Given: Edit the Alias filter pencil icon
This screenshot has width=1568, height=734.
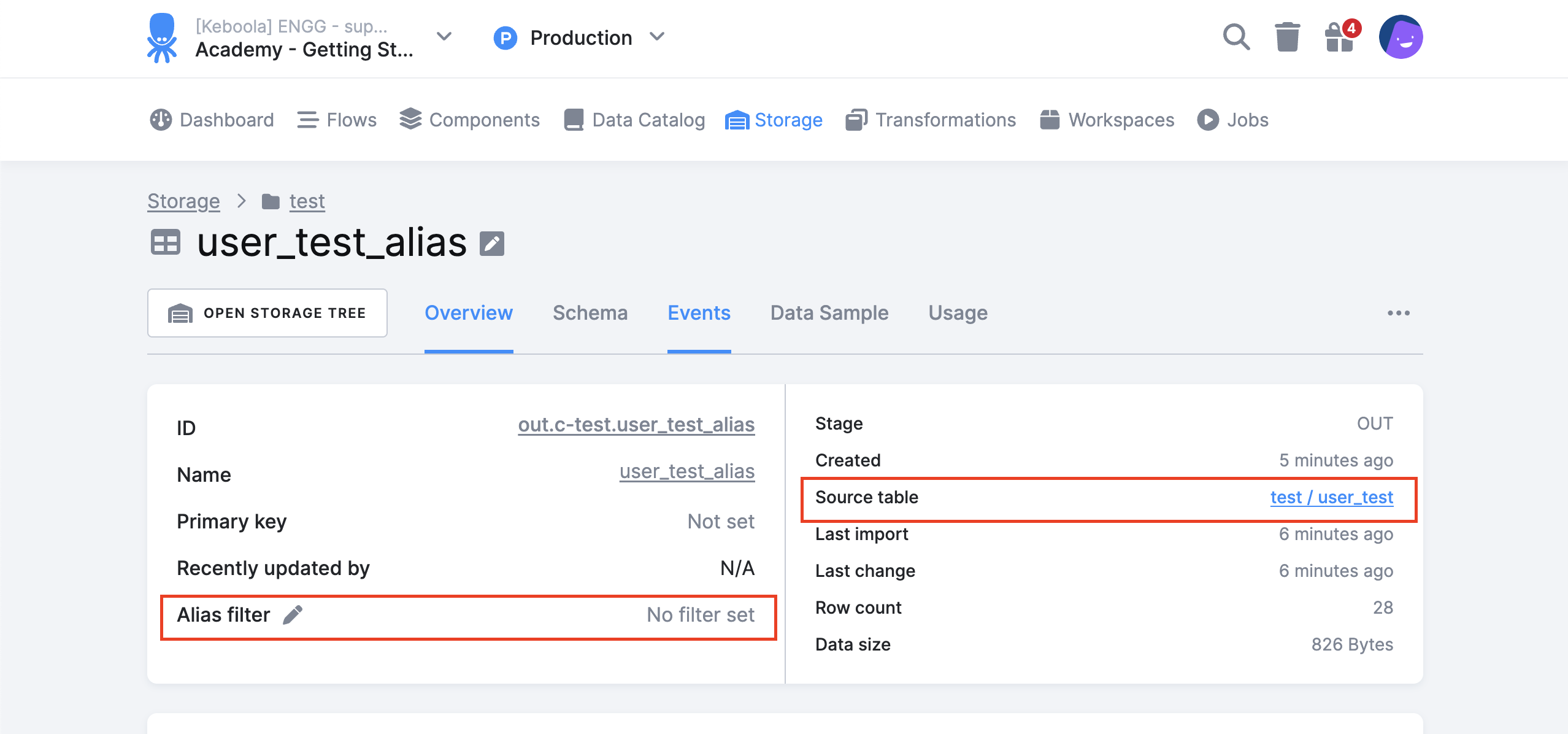Looking at the screenshot, I should [293, 614].
